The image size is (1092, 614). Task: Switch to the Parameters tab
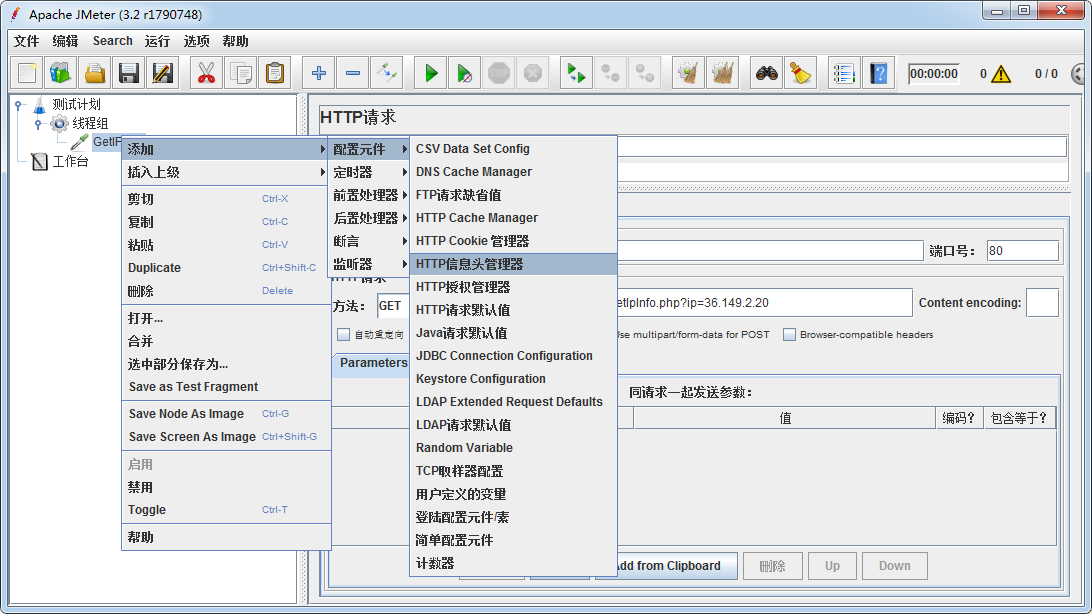[373, 363]
